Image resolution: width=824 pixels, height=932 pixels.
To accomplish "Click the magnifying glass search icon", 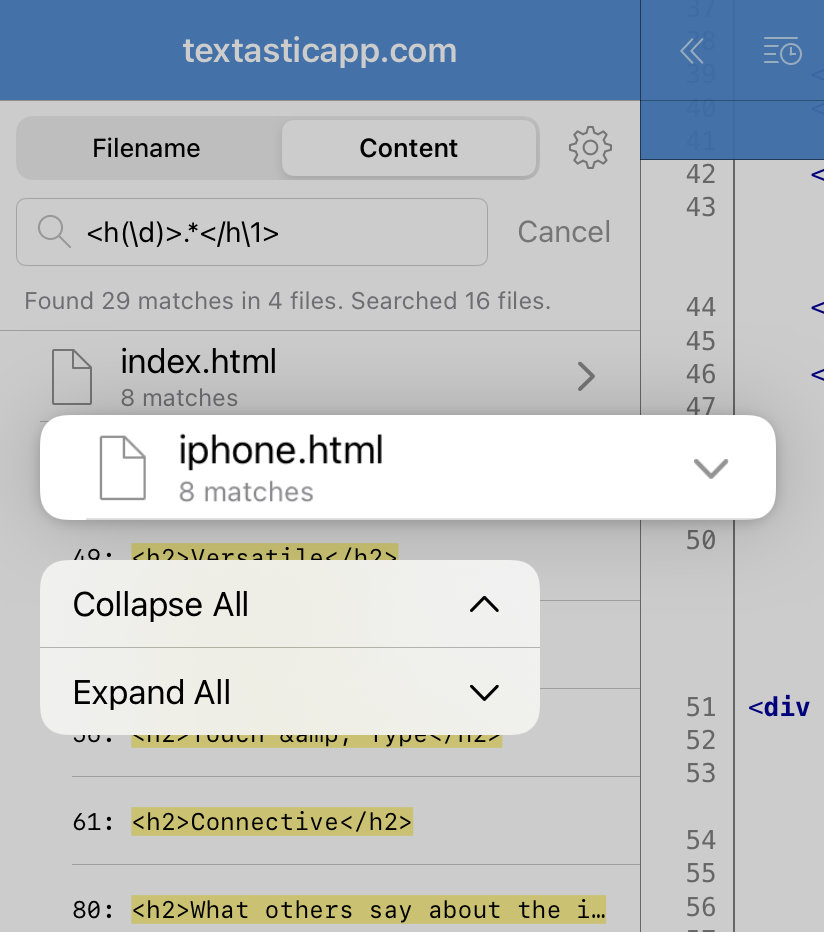I will [x=54, y=232].
